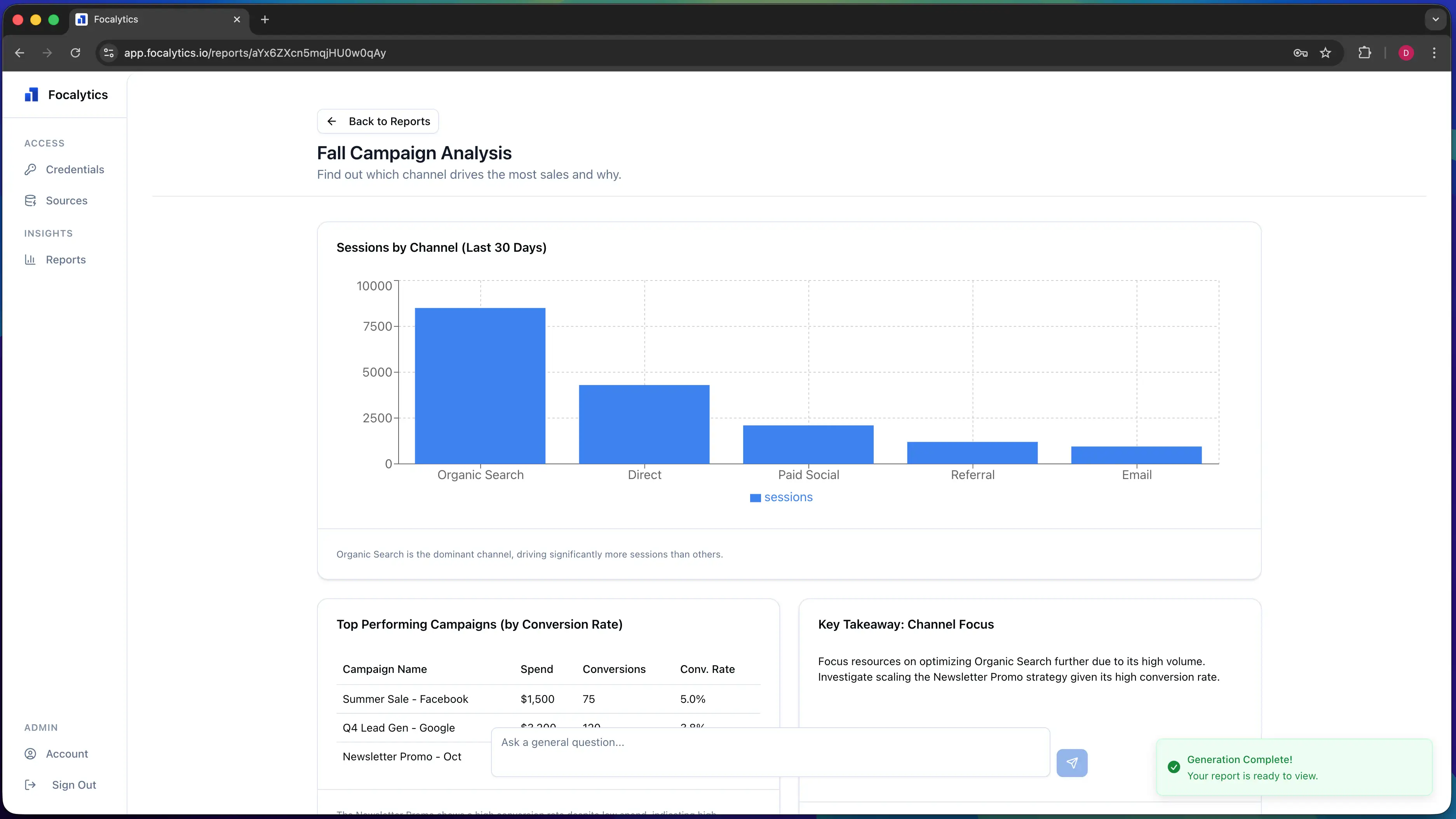1456x819 pixels.
Task: View site information in address bar
Action: (x=108, y=52)
